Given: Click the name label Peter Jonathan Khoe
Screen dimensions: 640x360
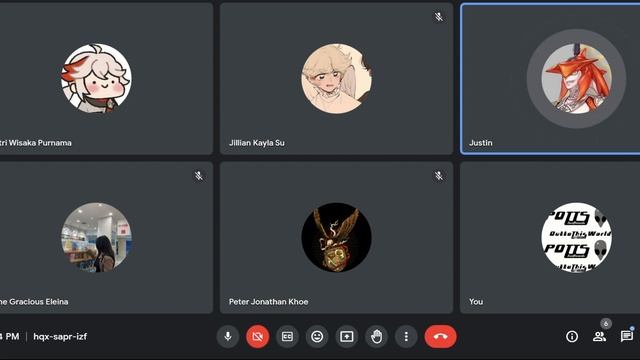Looking at the screenshot, I should coord(269,302).
